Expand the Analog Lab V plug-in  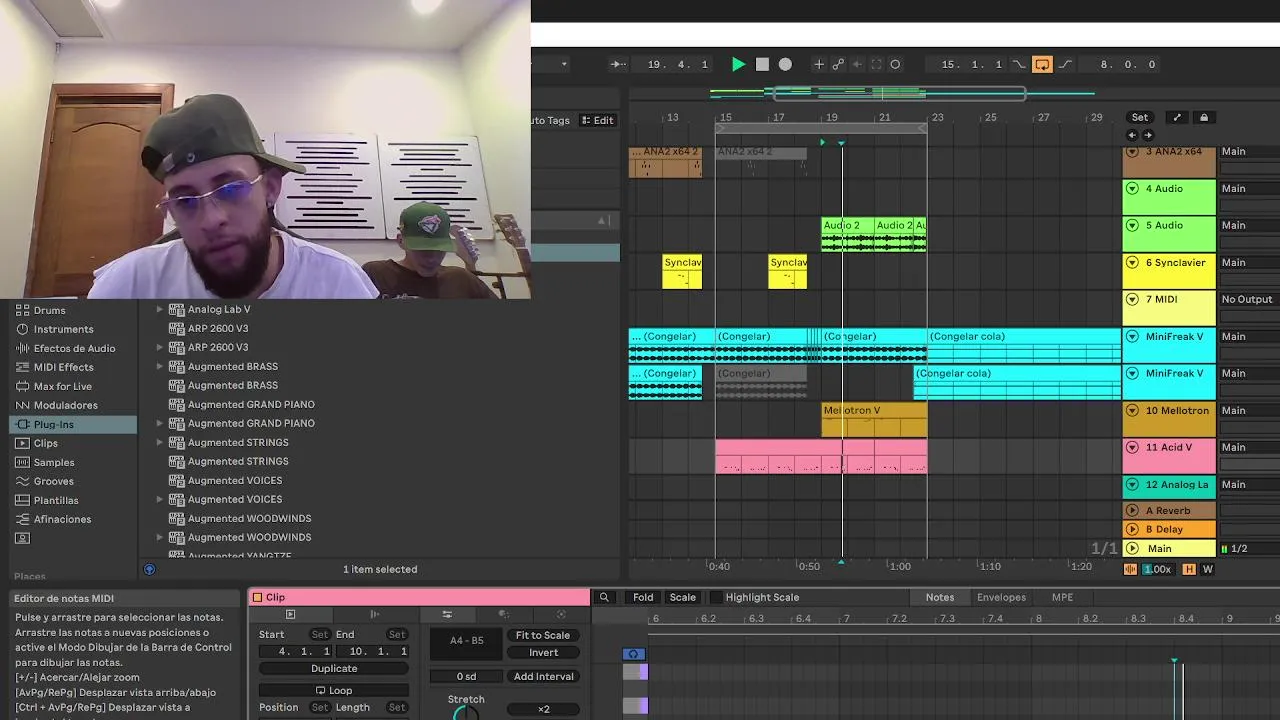[x=159, y=309]
